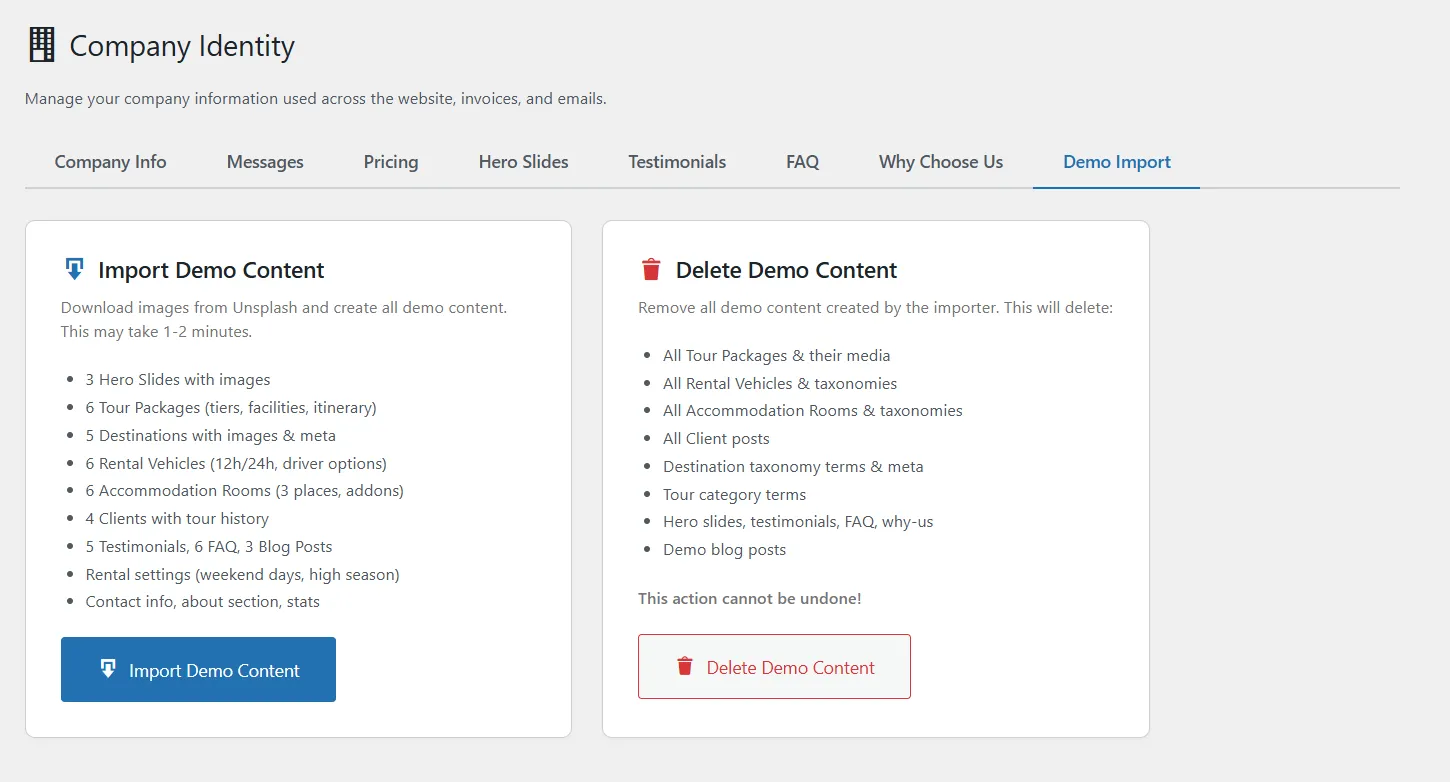The width and height of the screenshot is (1450, 782).
Task: Switch to the Messages tab
Action: [265, 162]
